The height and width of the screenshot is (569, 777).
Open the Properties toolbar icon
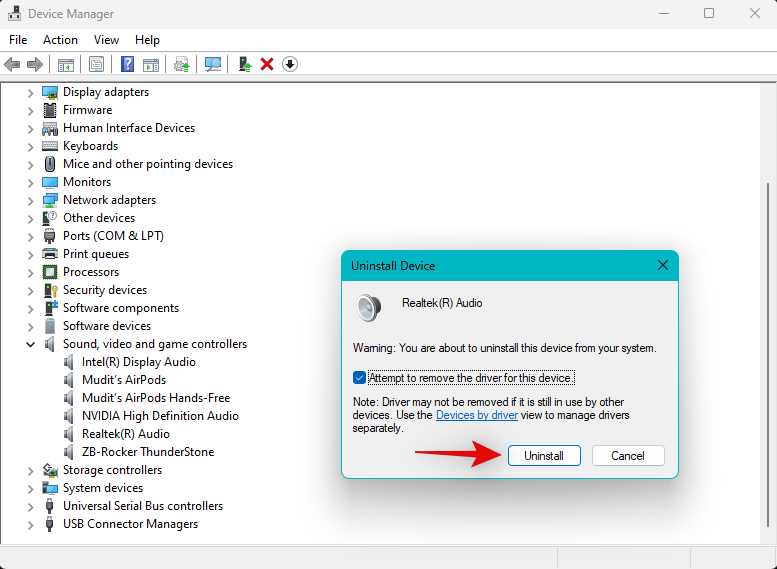point(96,64)
